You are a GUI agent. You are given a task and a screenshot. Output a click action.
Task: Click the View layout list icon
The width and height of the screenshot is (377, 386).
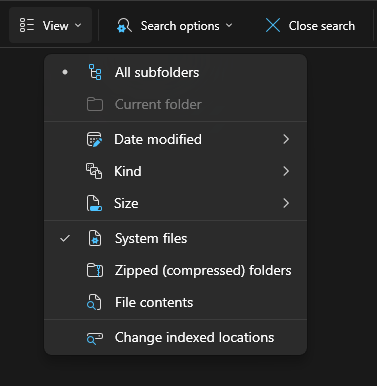27,25
